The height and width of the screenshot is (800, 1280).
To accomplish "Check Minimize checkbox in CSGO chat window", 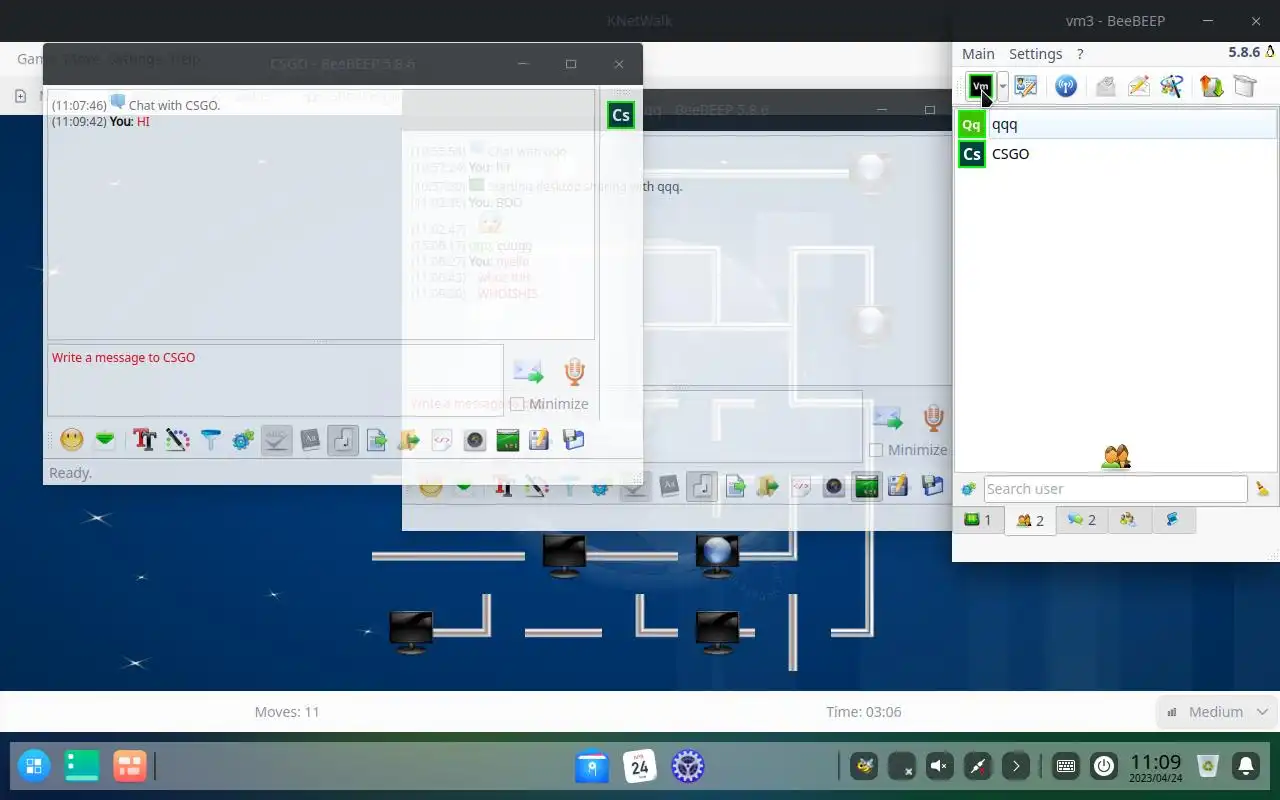I will (x=517, y=404).
